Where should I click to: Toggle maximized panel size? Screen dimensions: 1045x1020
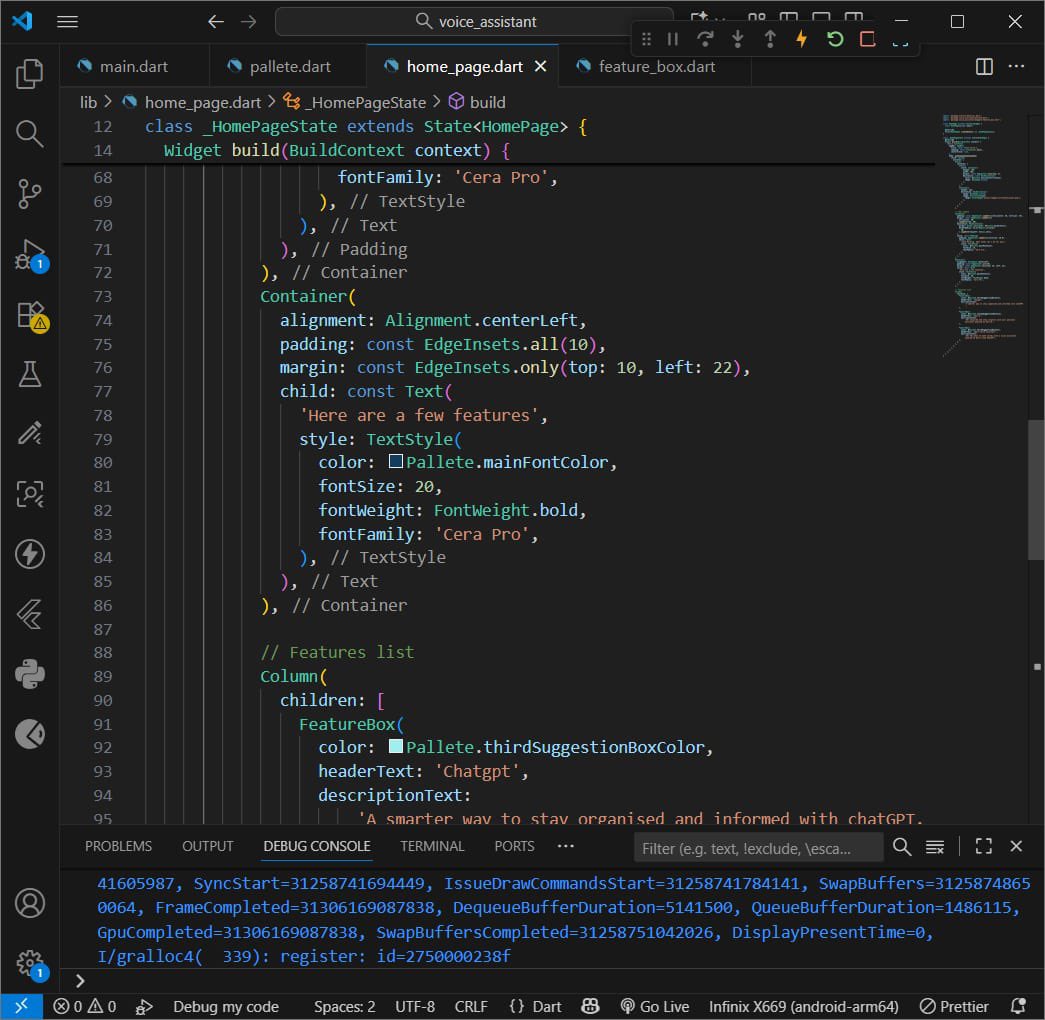point(983,847)
